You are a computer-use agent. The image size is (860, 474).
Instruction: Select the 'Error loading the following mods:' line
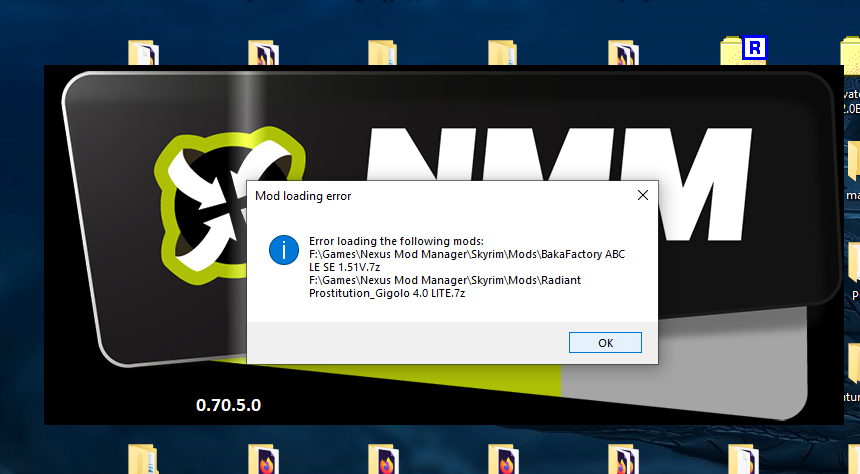tap(396, 241)
